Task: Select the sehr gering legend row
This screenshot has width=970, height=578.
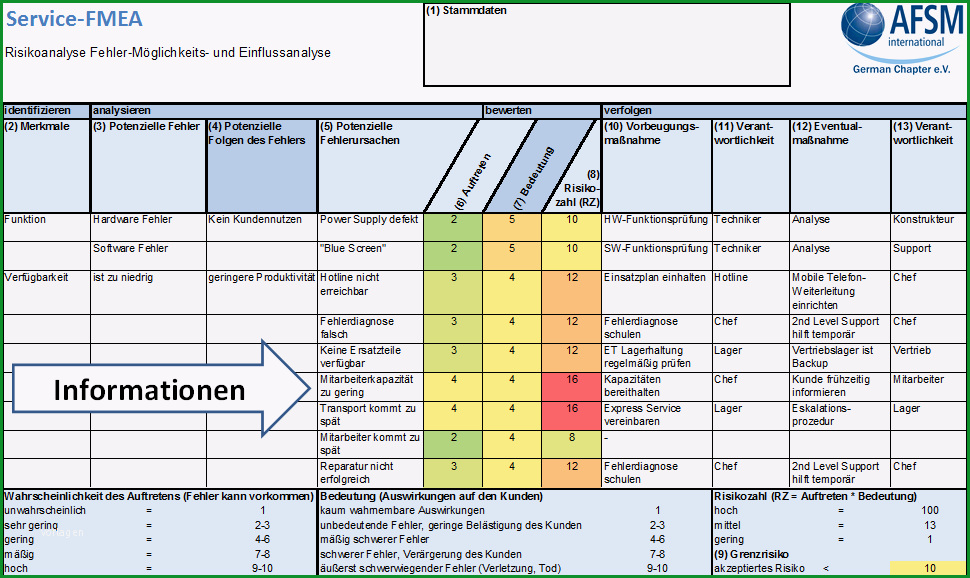Action: point(159,525)
